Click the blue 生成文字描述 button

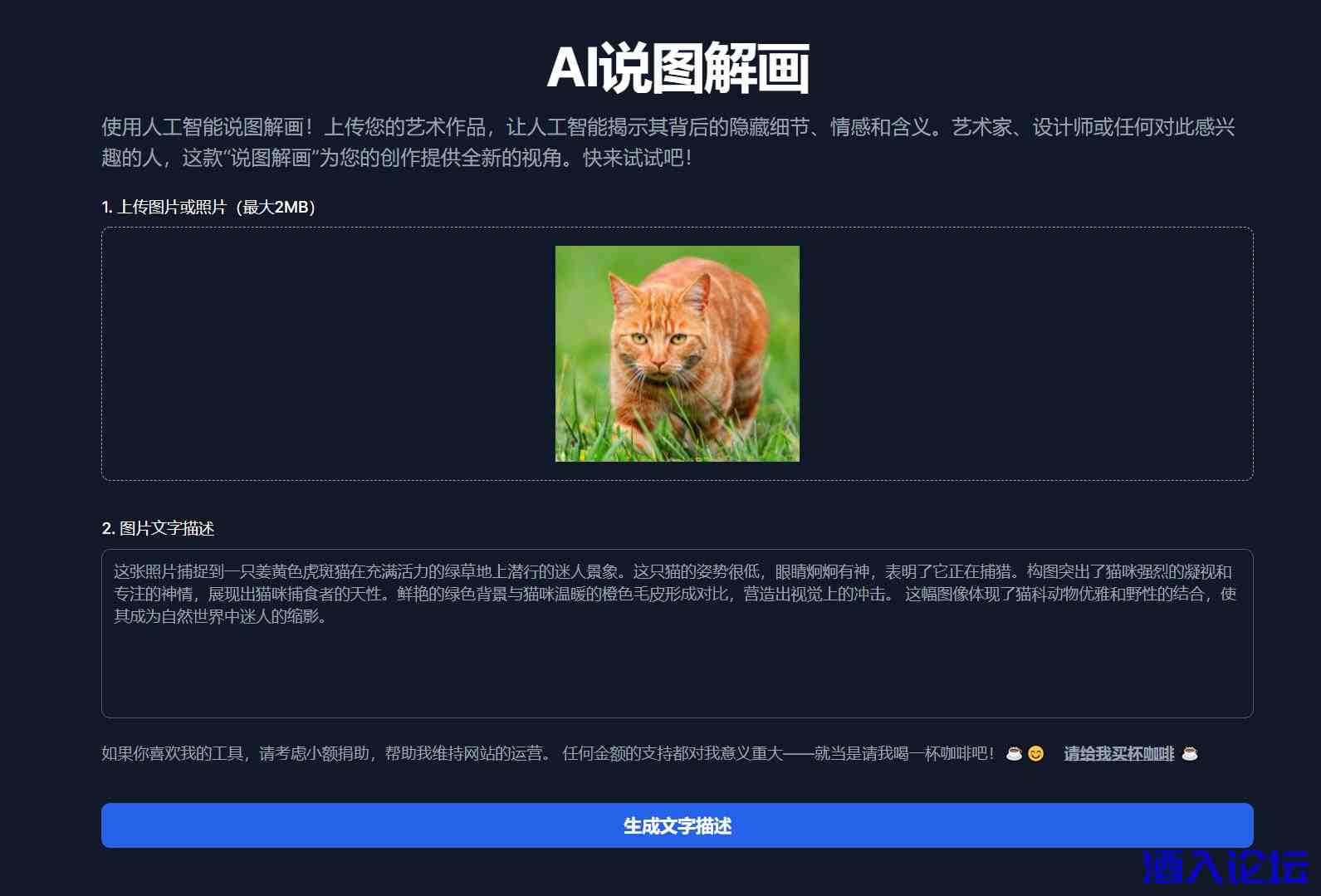click(x=677, y=825)
